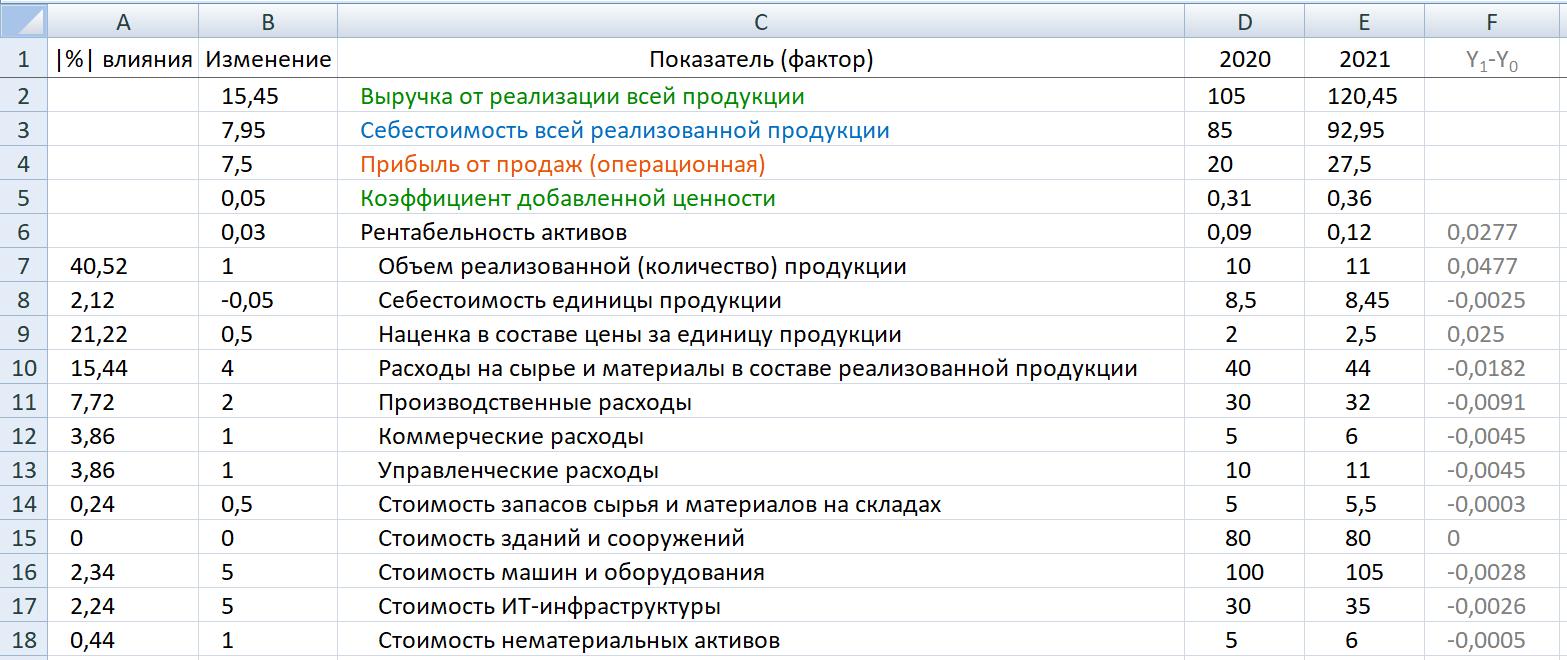Select column C header
This screenshot has width=1567, height=660.
click(761, 21)
